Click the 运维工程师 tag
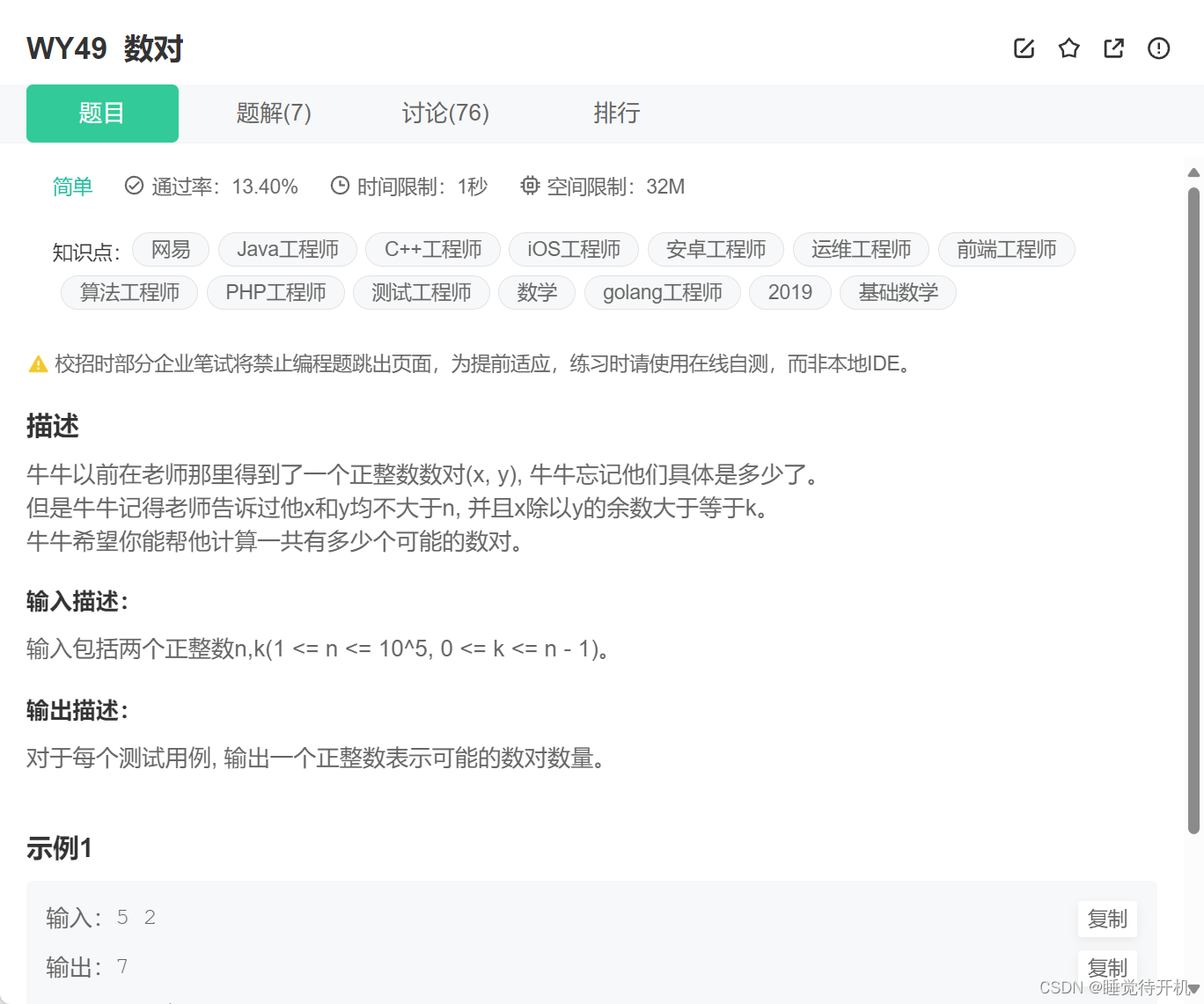Image resolution: width=1204 pixels, height=1004 pixels. point(862,250)
